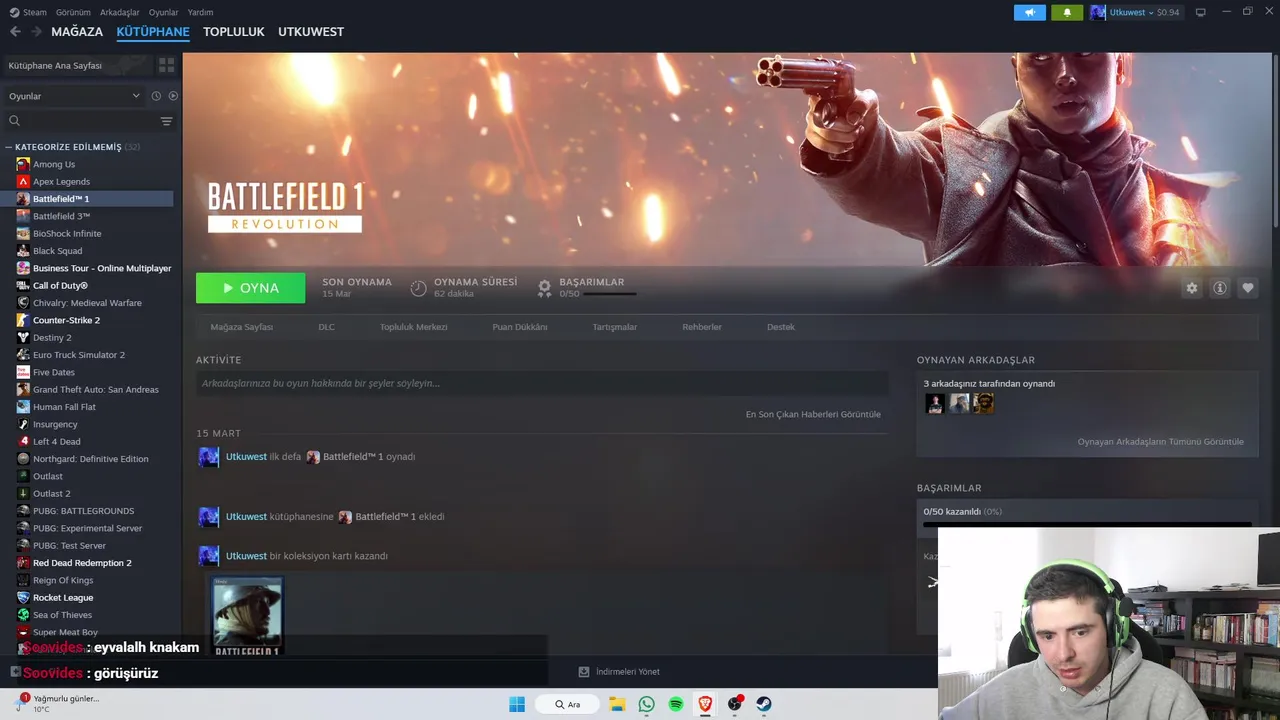Show Battlefield 1 game info icon
The image size is (1280, 720).
click(1220, 288)
